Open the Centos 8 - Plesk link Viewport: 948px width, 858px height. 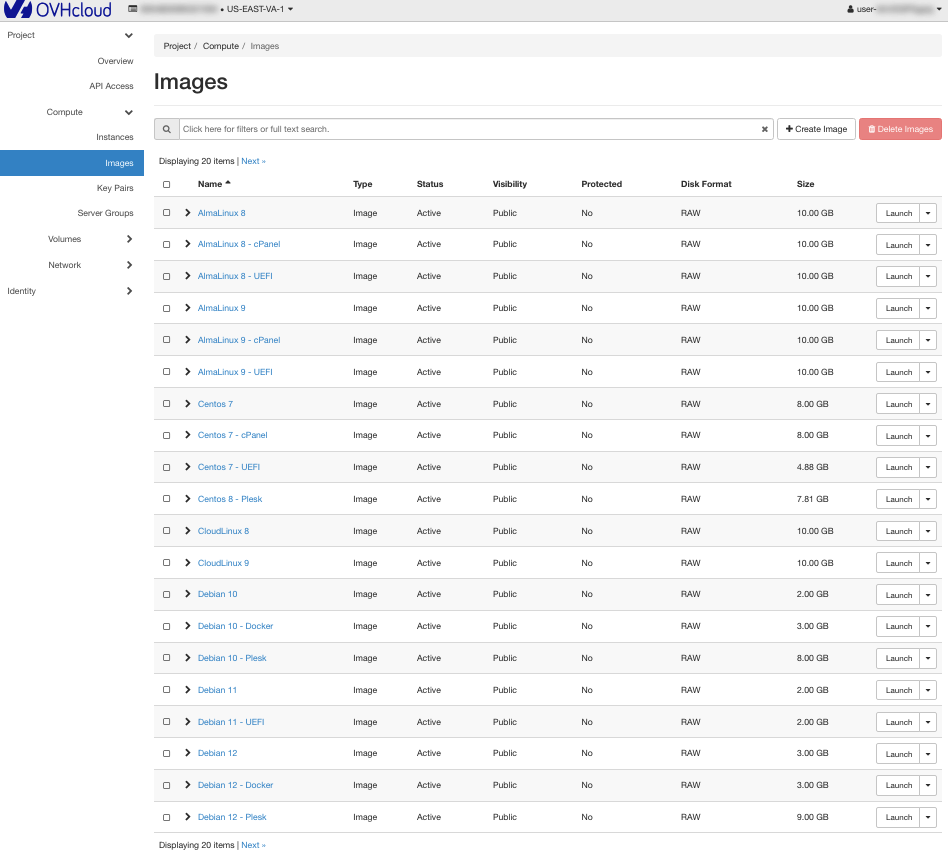click(230, 499)
